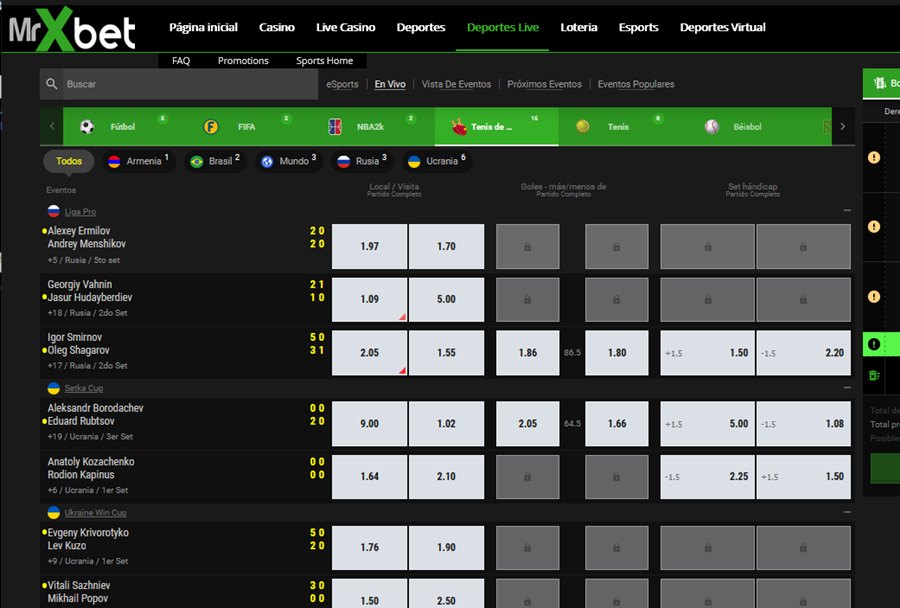This screenshot has width=900, height=608.
Task: Click the bet slip icon in green header
Action: (x=879, y=84)
